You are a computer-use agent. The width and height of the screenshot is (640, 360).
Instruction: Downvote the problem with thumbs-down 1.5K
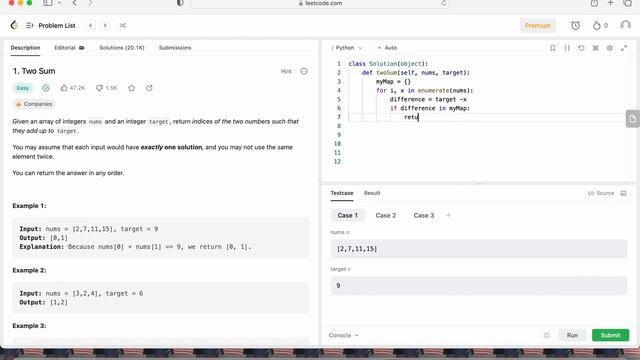[107, 88]
